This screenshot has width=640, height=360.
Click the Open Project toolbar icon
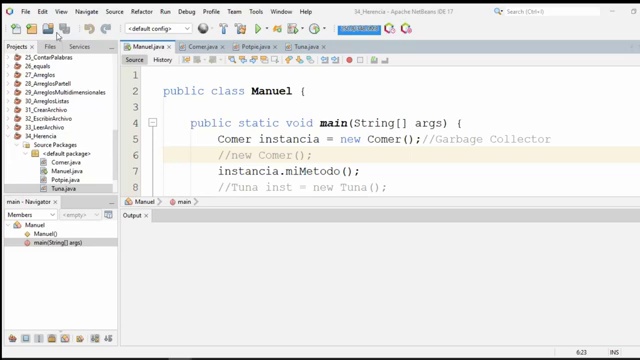click(48, 29)
